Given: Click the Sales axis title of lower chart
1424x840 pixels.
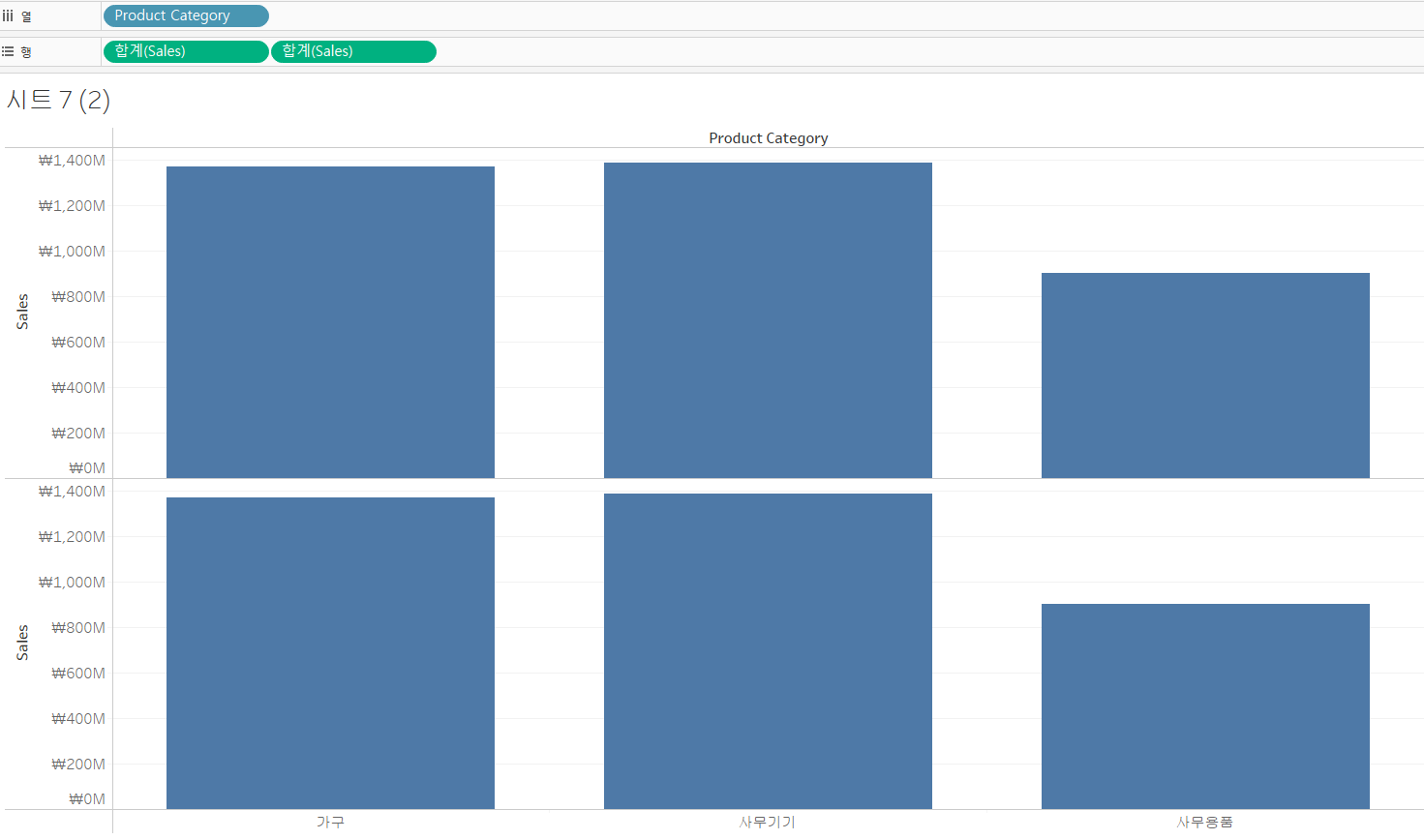Looking at the screenshot, I should pyautogui.click(x=22, y=643).
